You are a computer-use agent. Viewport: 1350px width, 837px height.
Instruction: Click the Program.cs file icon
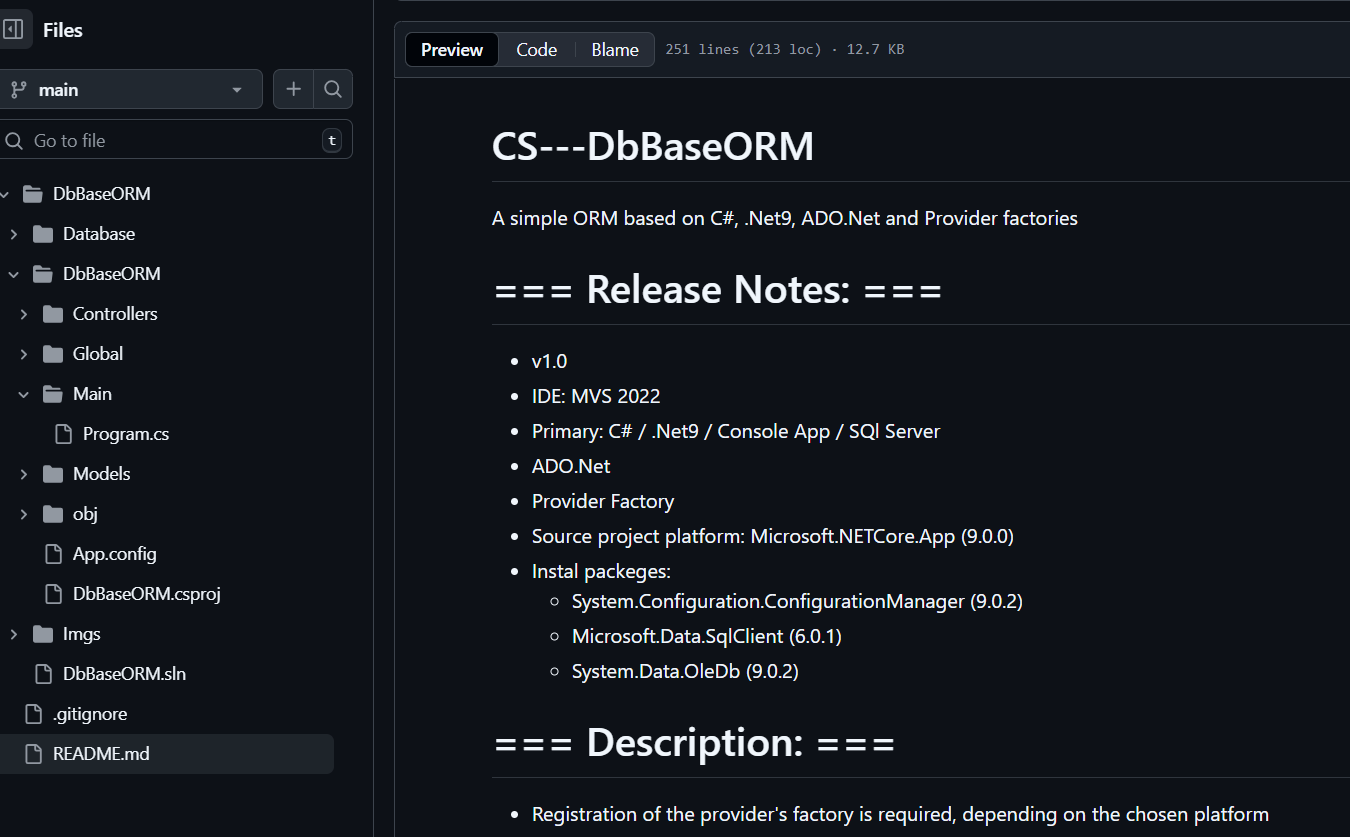pos(63,434)
